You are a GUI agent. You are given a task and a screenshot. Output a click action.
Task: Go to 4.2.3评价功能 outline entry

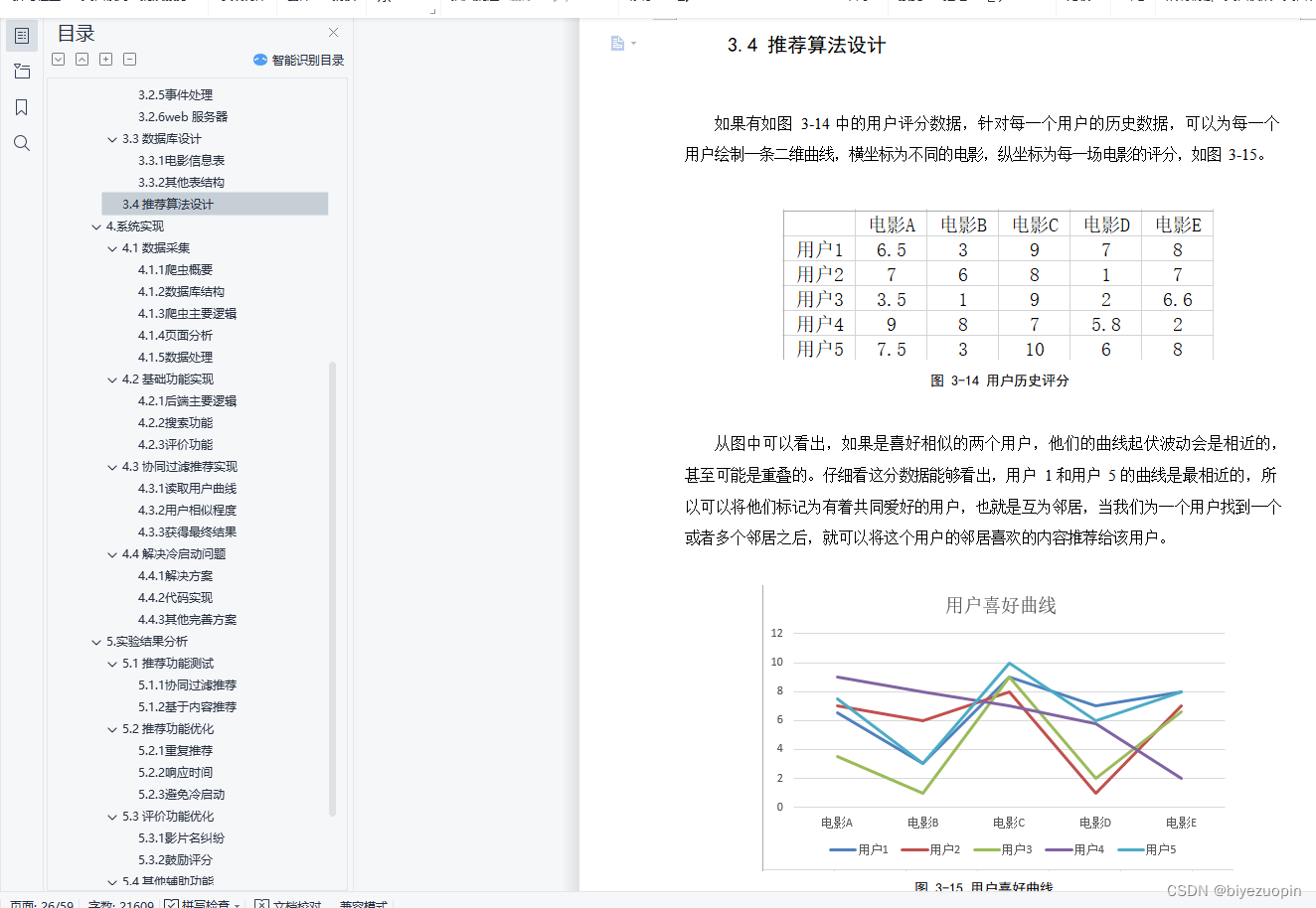[x=175, y=445]
